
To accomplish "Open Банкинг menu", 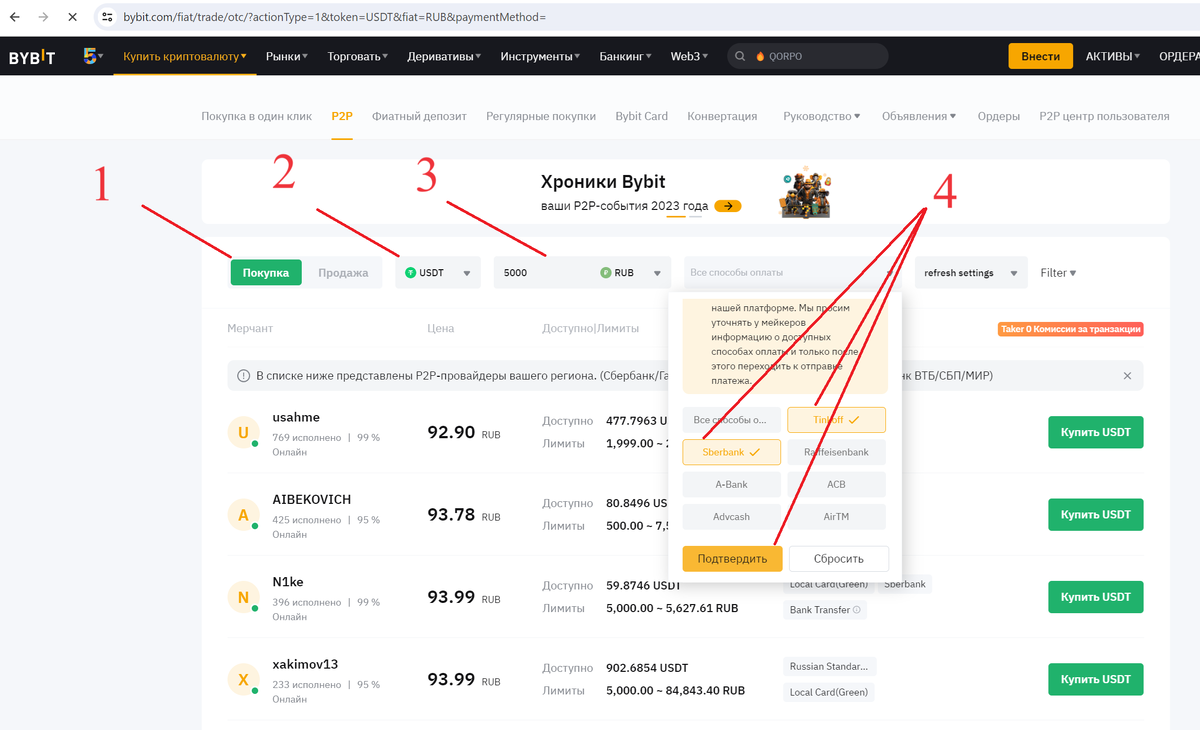I will pyautogui.click(x=625, y=57).
